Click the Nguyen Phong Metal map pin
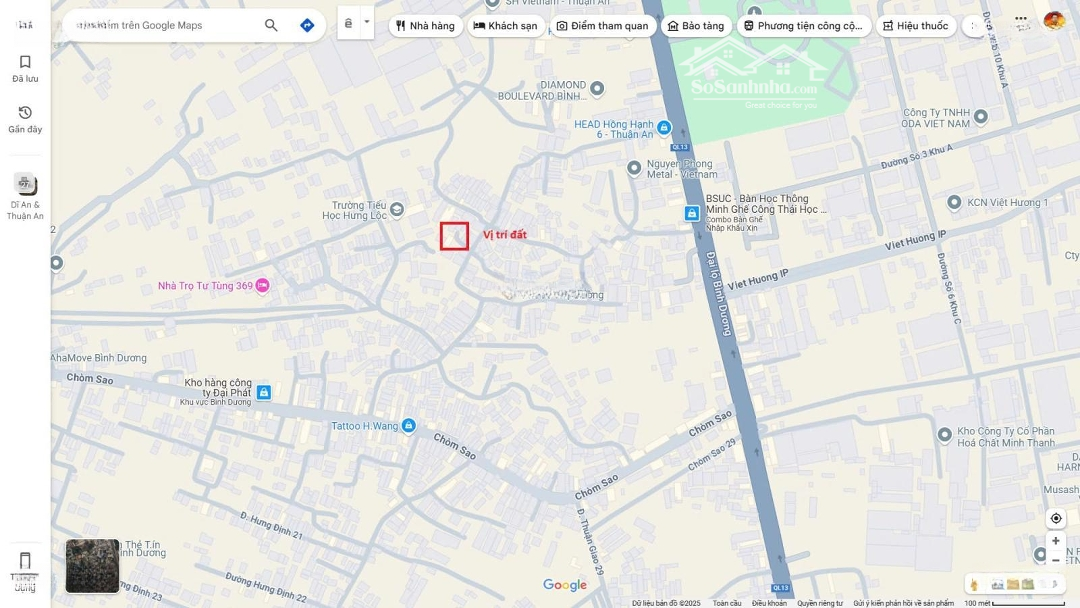 pos(634,168)
